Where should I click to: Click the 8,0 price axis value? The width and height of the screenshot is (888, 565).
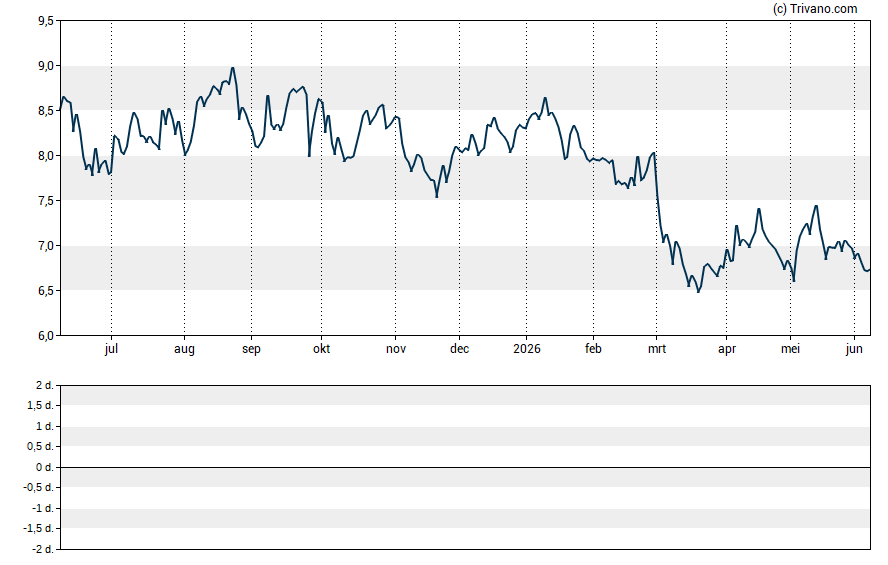46,156
